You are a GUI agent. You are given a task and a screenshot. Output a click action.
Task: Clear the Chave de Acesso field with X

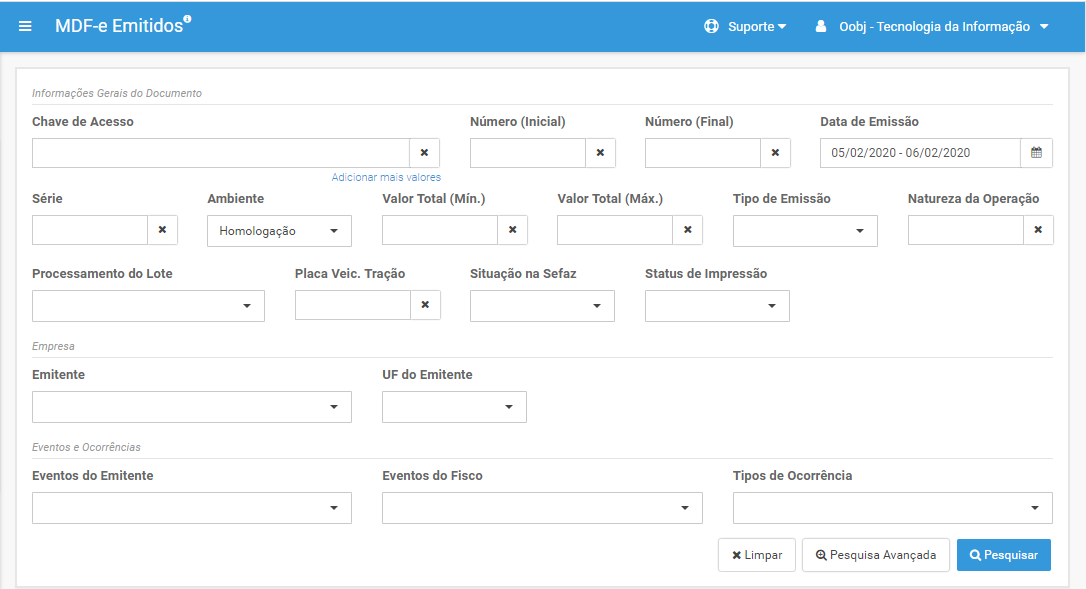click(x=425, y=152)
